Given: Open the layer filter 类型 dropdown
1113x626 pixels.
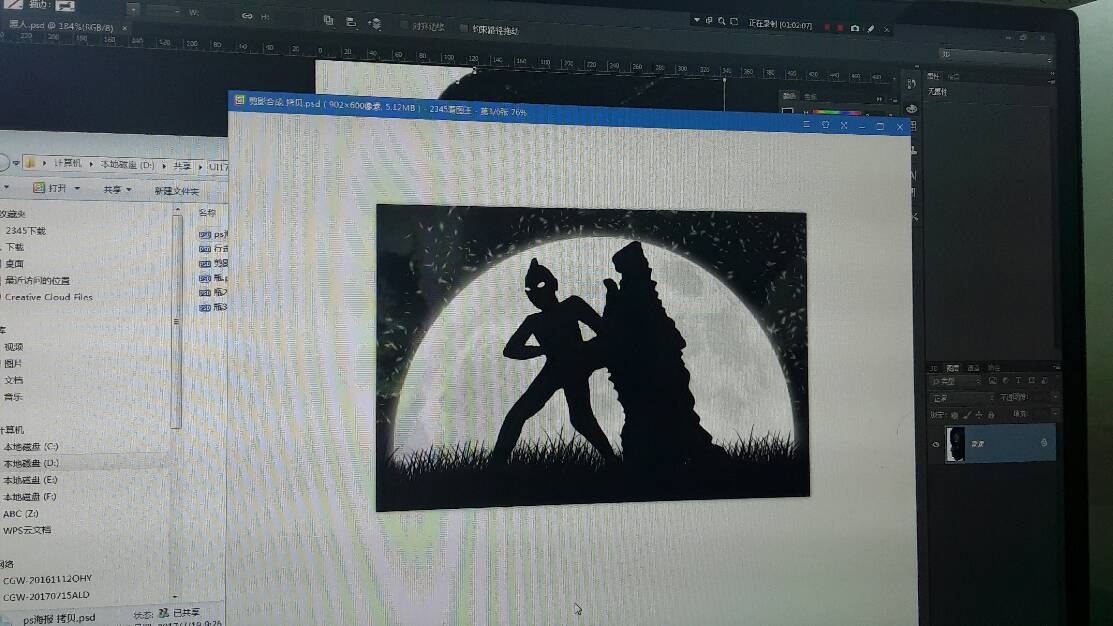Looking at the screenshot, I should click(x=955, y=381).
